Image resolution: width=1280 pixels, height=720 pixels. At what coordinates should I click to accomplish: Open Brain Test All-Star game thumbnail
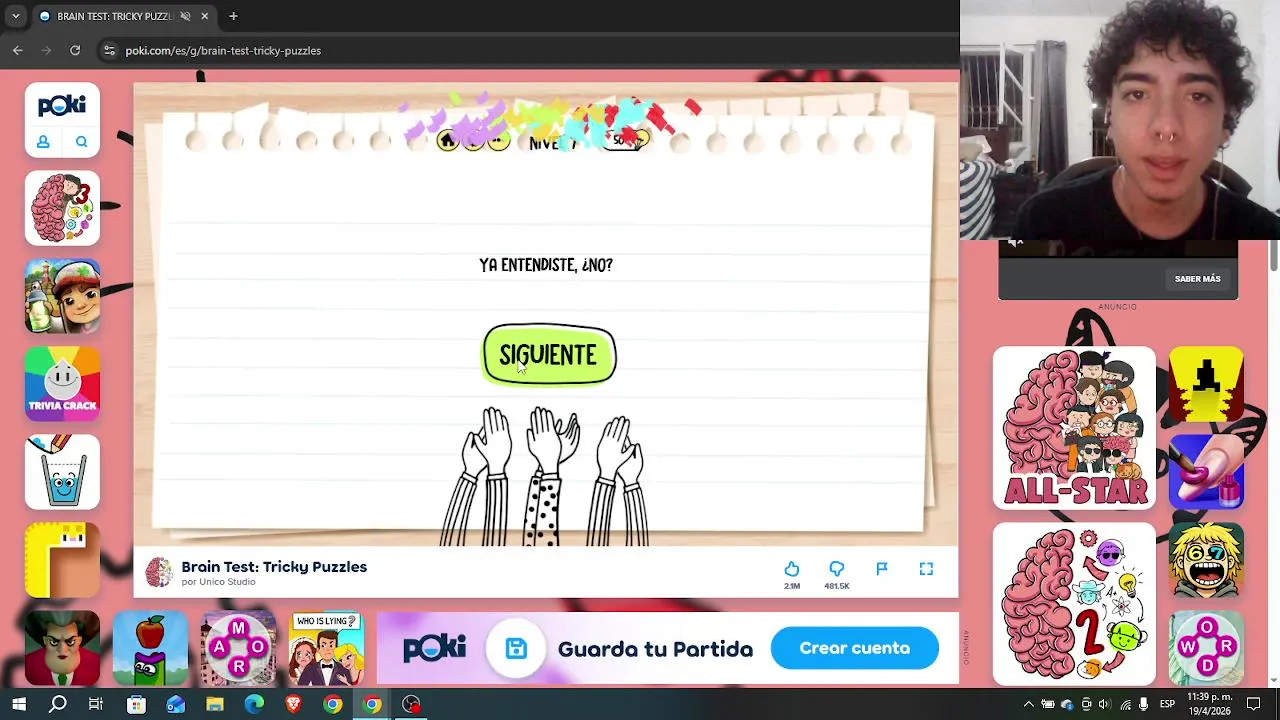(x=1074, y=428)
